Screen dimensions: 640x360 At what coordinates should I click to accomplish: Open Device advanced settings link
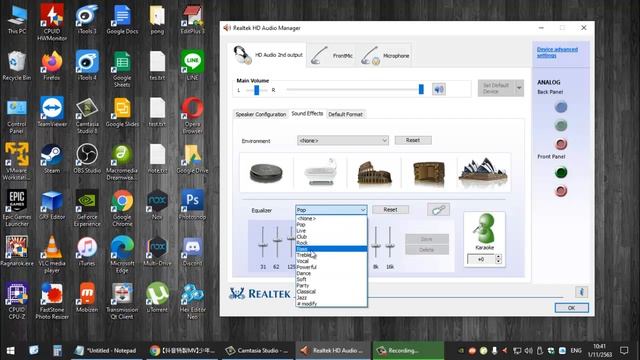557,52
